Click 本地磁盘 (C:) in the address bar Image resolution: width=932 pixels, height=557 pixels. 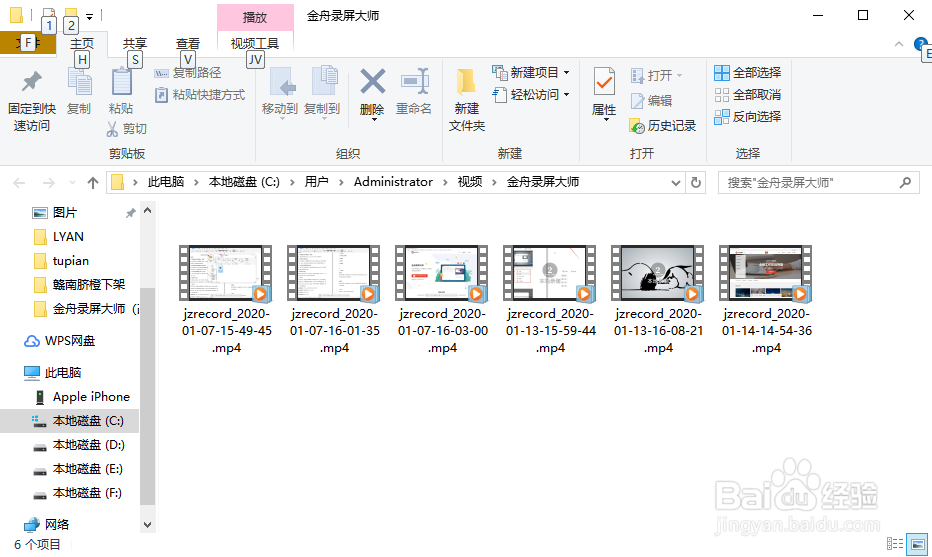click(x=244, y=182)
